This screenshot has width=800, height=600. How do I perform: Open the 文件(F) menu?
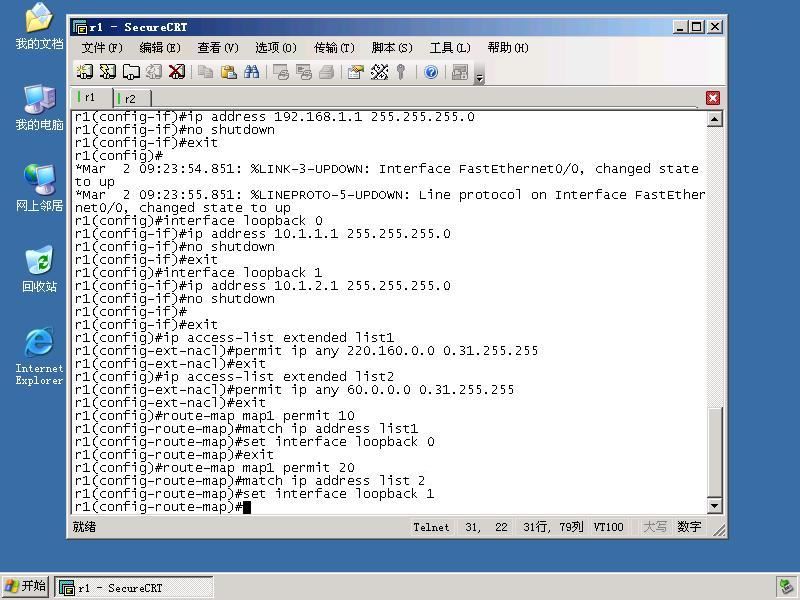click(102, 48)
